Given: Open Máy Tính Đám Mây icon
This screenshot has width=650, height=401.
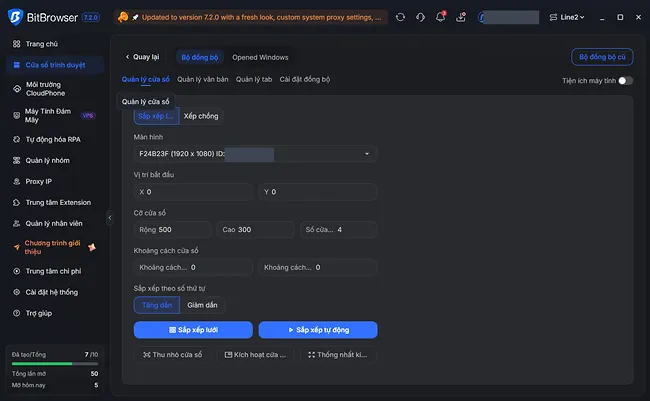Looking at the screenshot, I should point(17,115).
